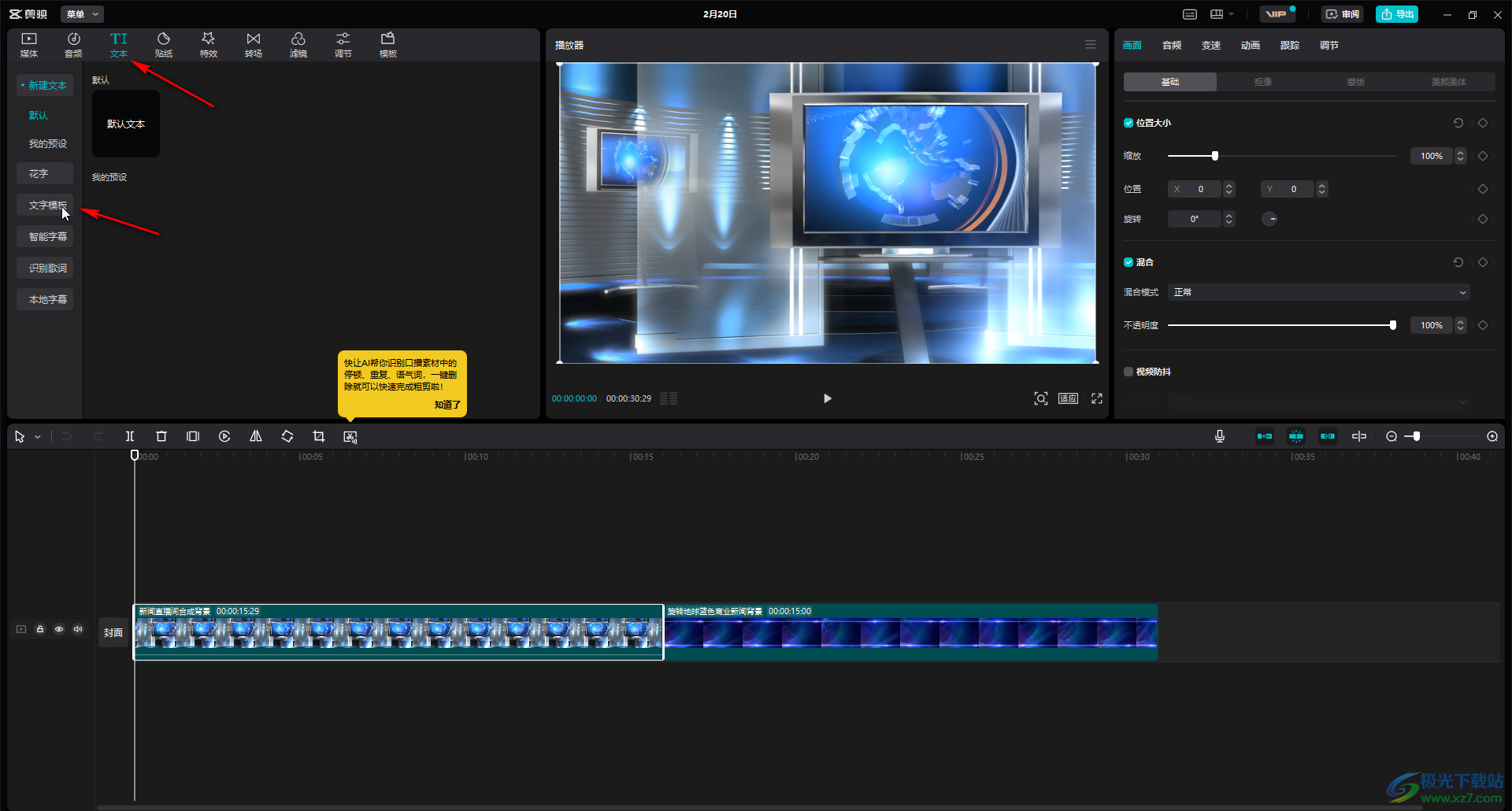Toggle auto-snap icon in timeline toolbar

coord(1296,436)
